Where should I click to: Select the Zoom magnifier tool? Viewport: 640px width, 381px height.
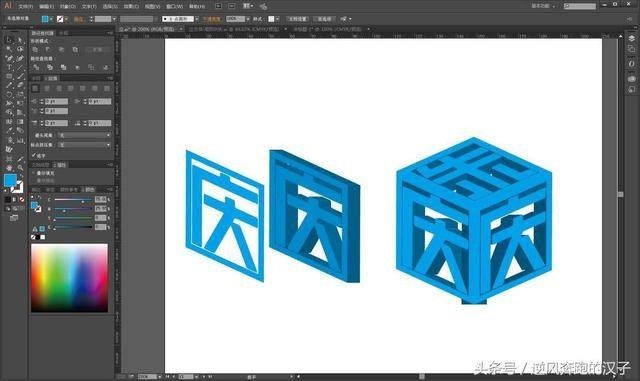click(20, 168)
